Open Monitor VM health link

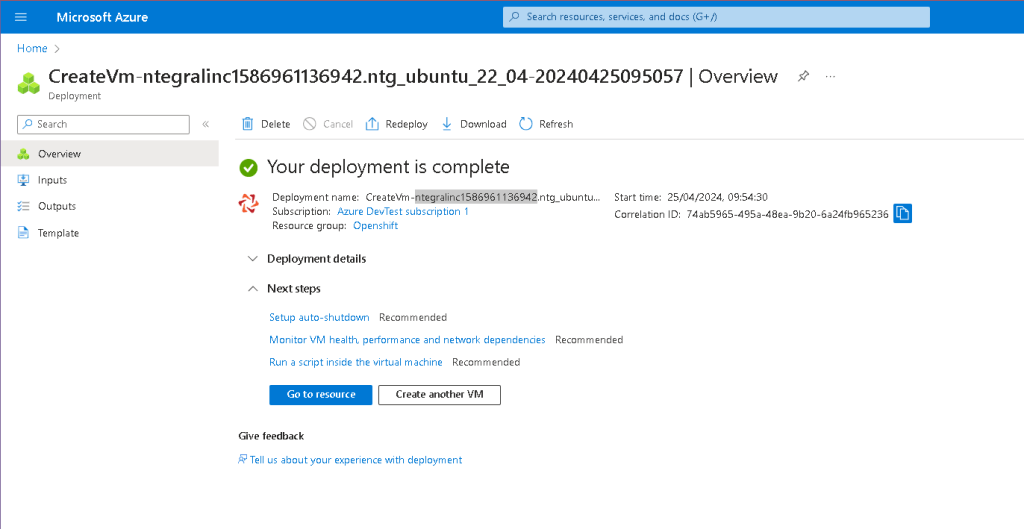coord(408,340)
